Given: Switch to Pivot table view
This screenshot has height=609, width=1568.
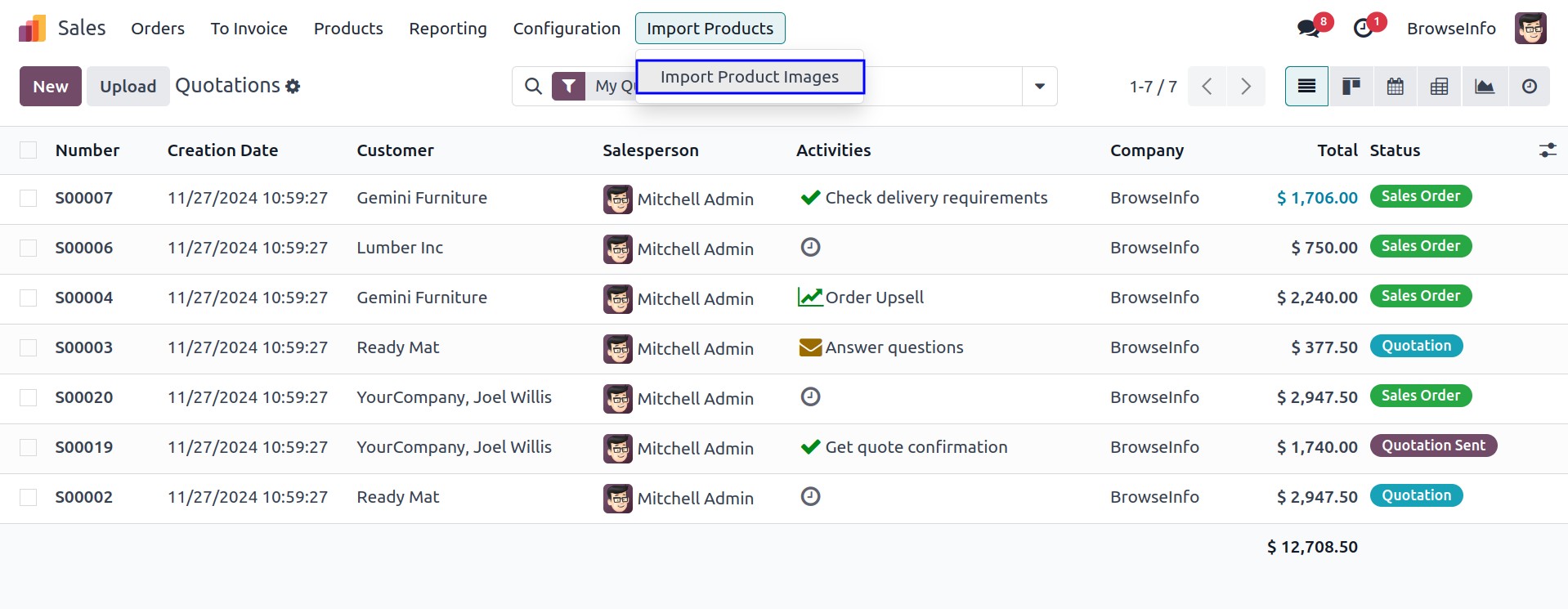Looking at the screenshot, I should pos(1439,87).
